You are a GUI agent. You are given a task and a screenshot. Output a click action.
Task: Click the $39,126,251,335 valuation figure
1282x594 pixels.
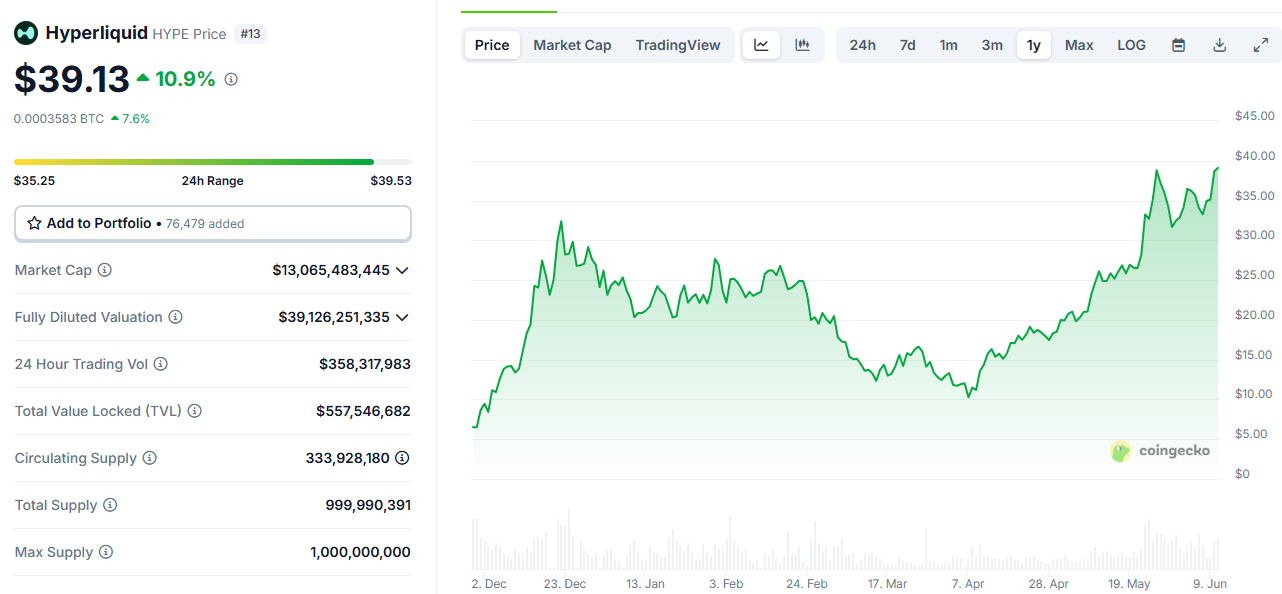[334, 317]
